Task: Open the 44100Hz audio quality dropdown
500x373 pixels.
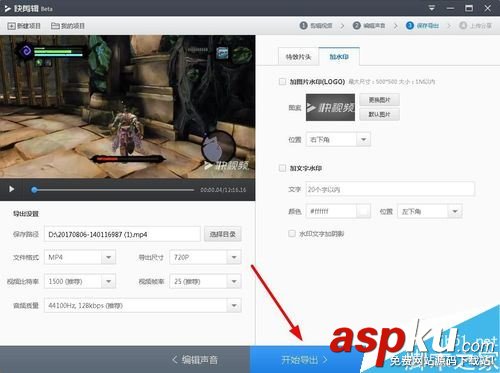Action: point(143,305)
